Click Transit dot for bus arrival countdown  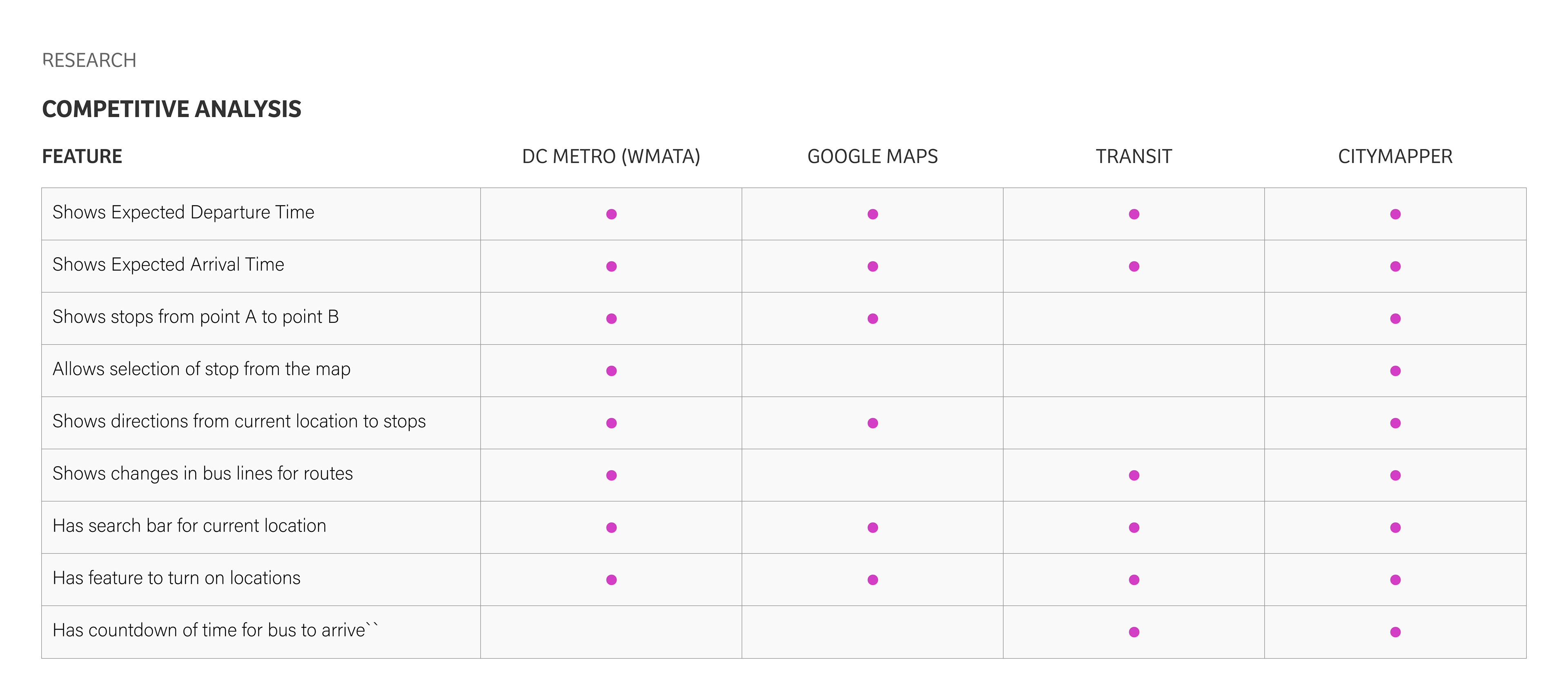click(1134, 632)
